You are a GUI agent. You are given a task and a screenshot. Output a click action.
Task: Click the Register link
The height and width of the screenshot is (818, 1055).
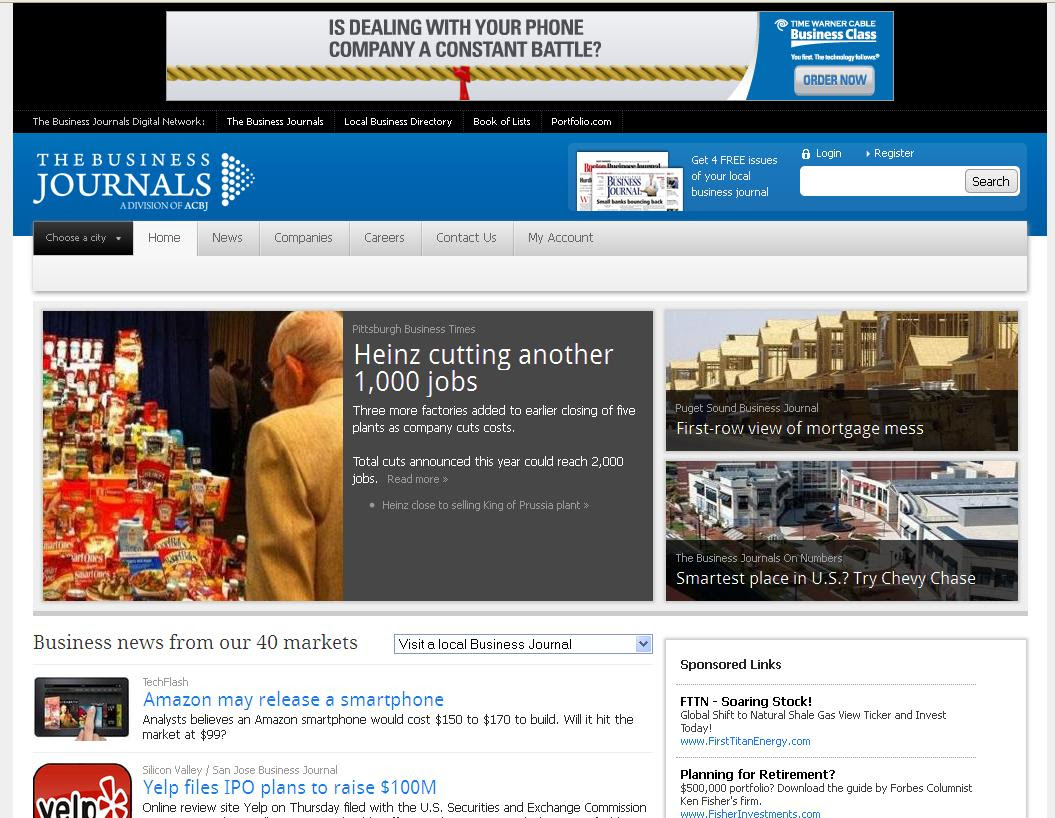894,153
